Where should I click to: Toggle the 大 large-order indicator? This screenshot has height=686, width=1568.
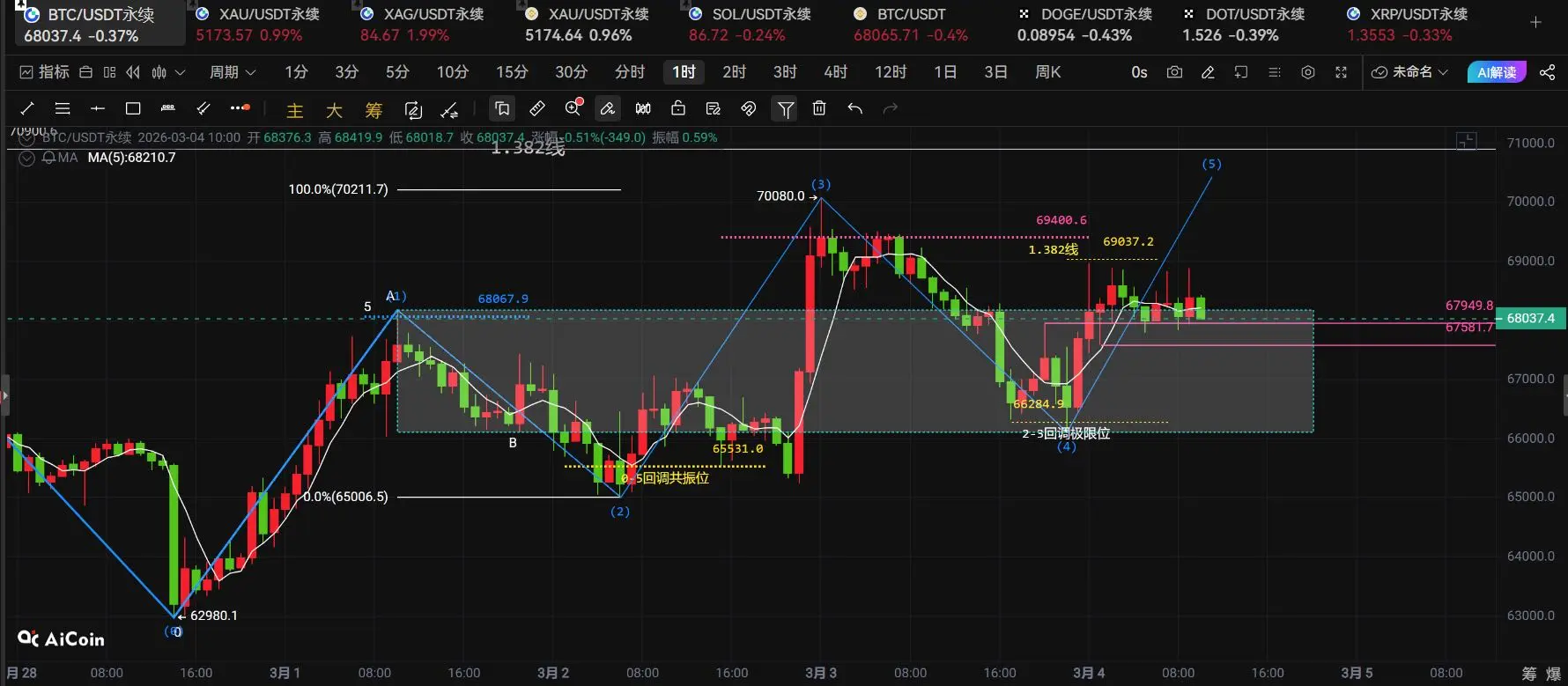click(334, 110)
